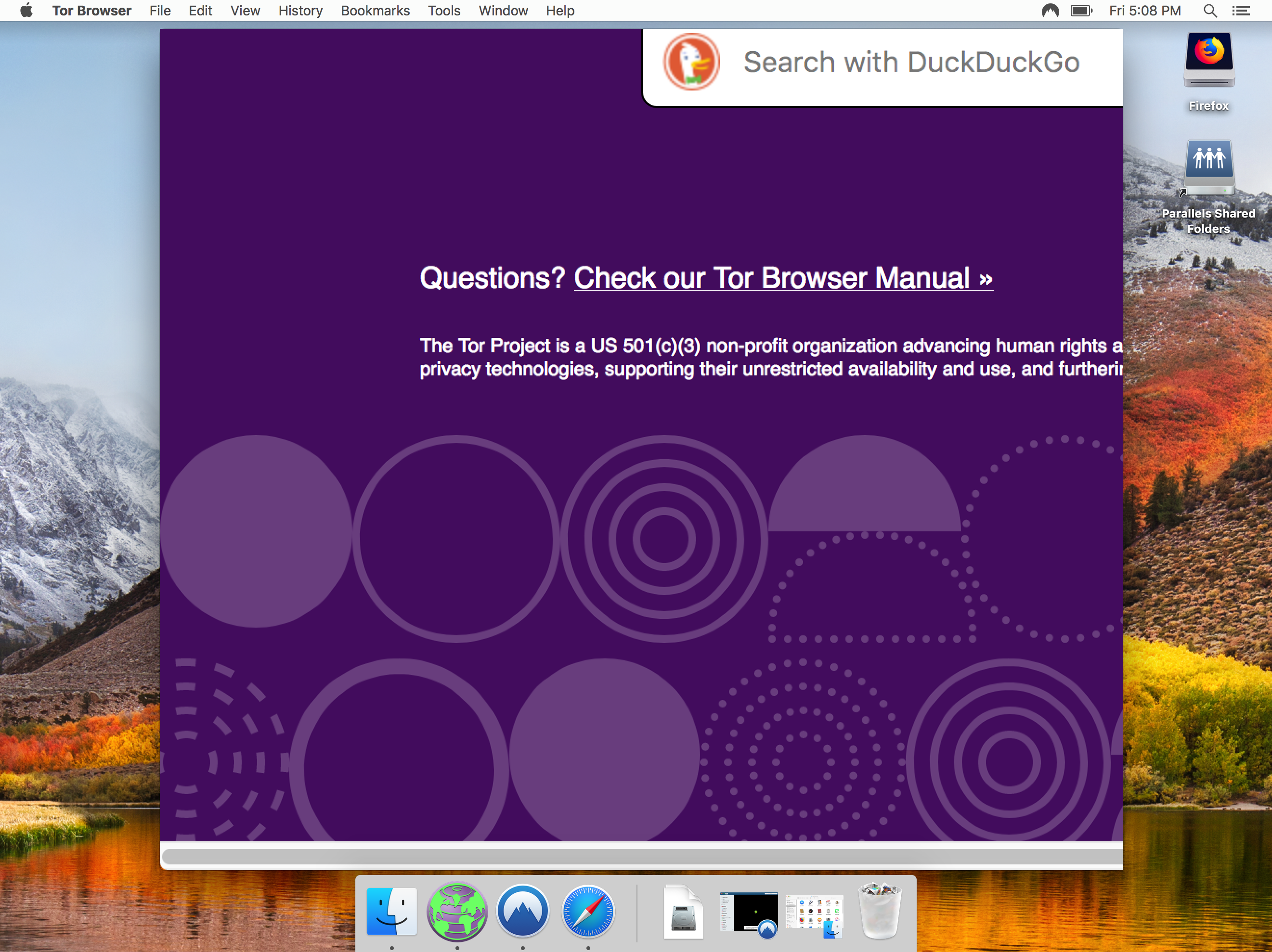
Task: Open the History menu
Action: coord(300,11)
